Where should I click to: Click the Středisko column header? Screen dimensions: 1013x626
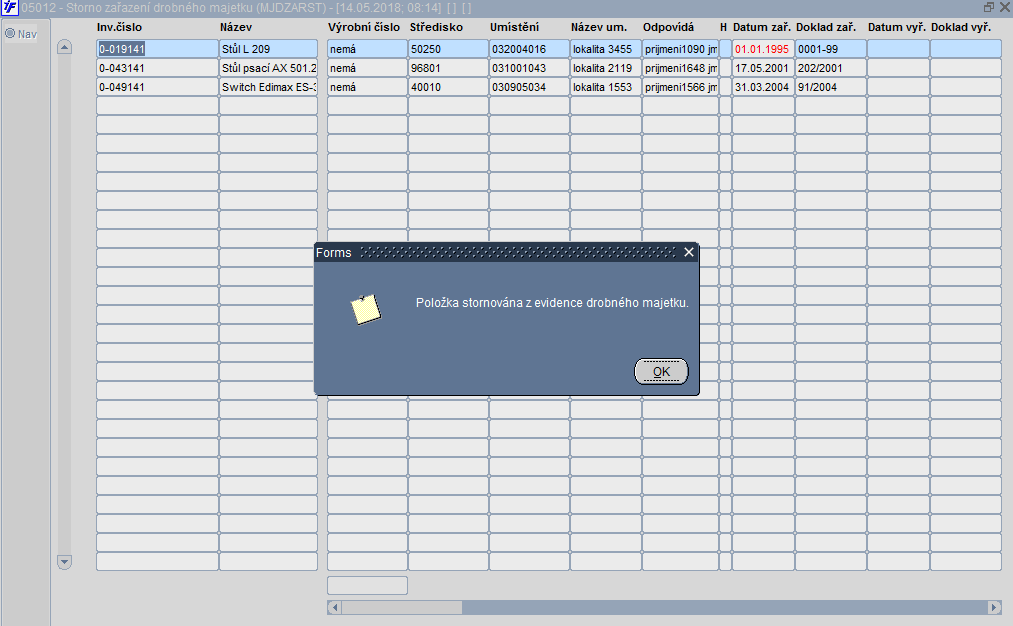click(x=436, y=27)
